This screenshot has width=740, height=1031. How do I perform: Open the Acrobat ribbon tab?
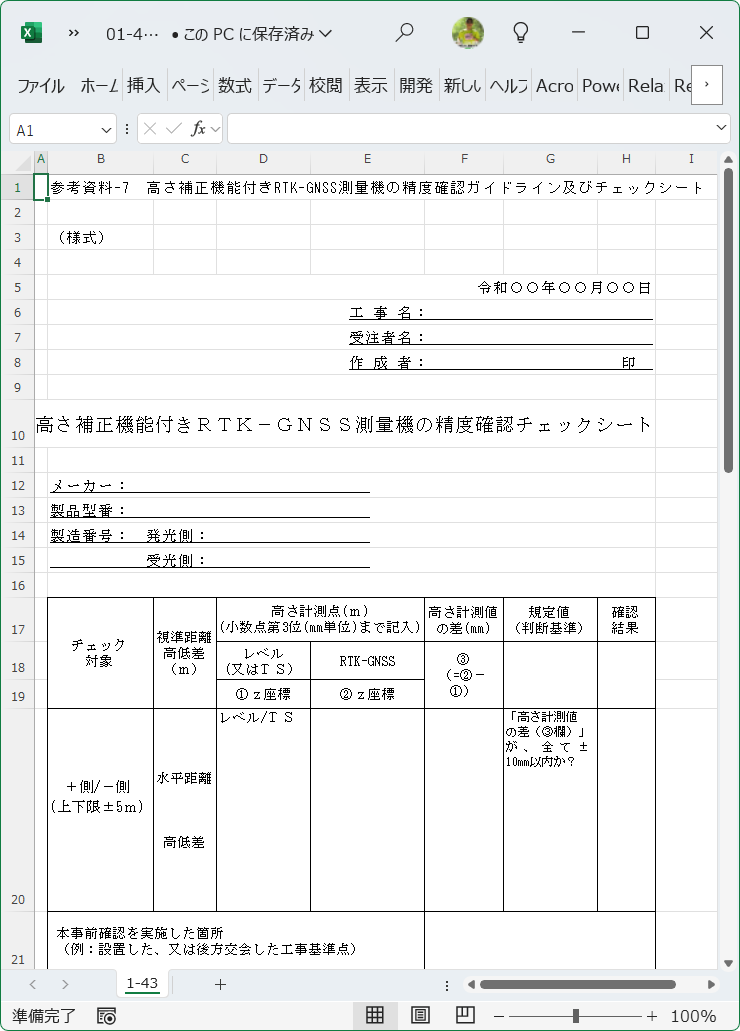[x=555, y=85]
